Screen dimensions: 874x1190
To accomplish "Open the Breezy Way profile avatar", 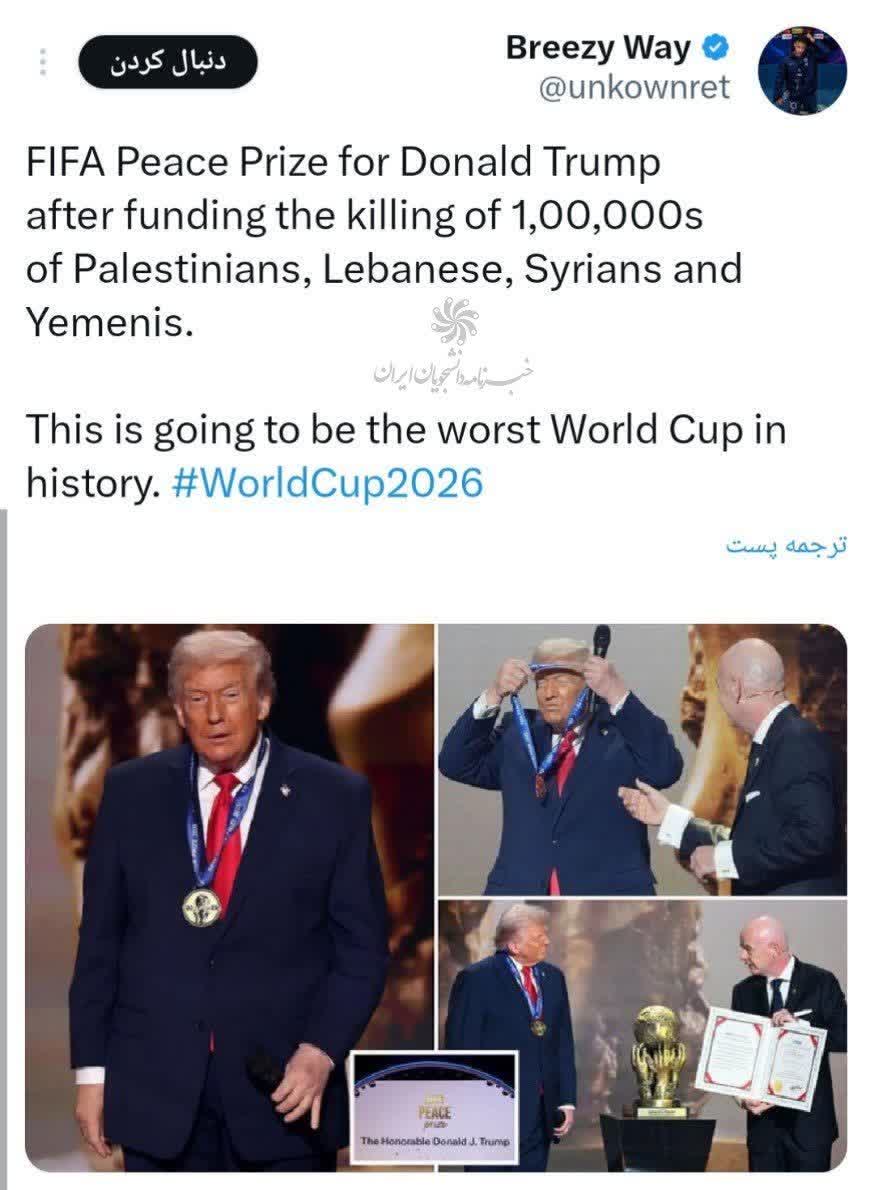I will tap(802, 71).
